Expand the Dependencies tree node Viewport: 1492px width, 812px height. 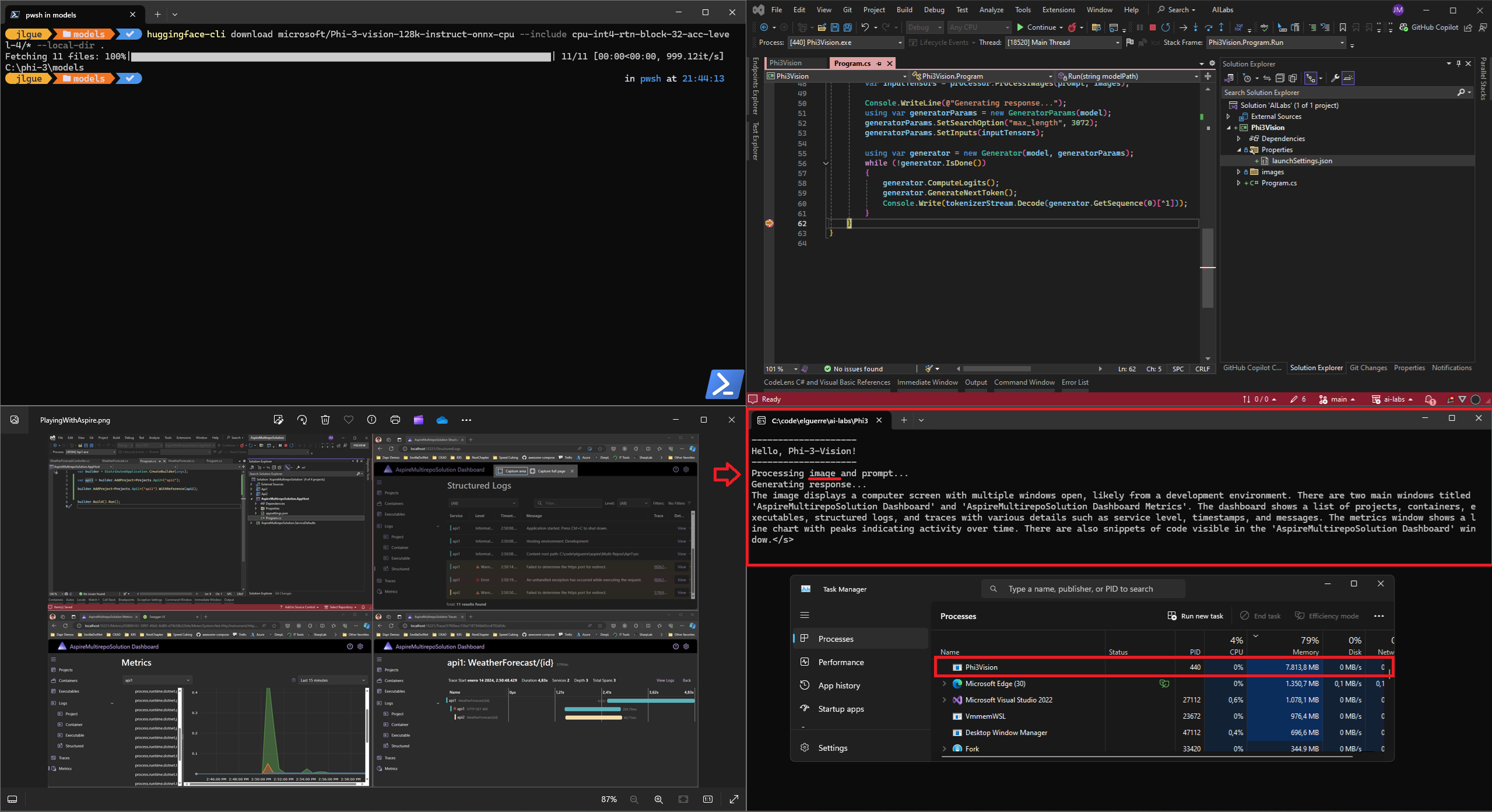pos(1239,139)
